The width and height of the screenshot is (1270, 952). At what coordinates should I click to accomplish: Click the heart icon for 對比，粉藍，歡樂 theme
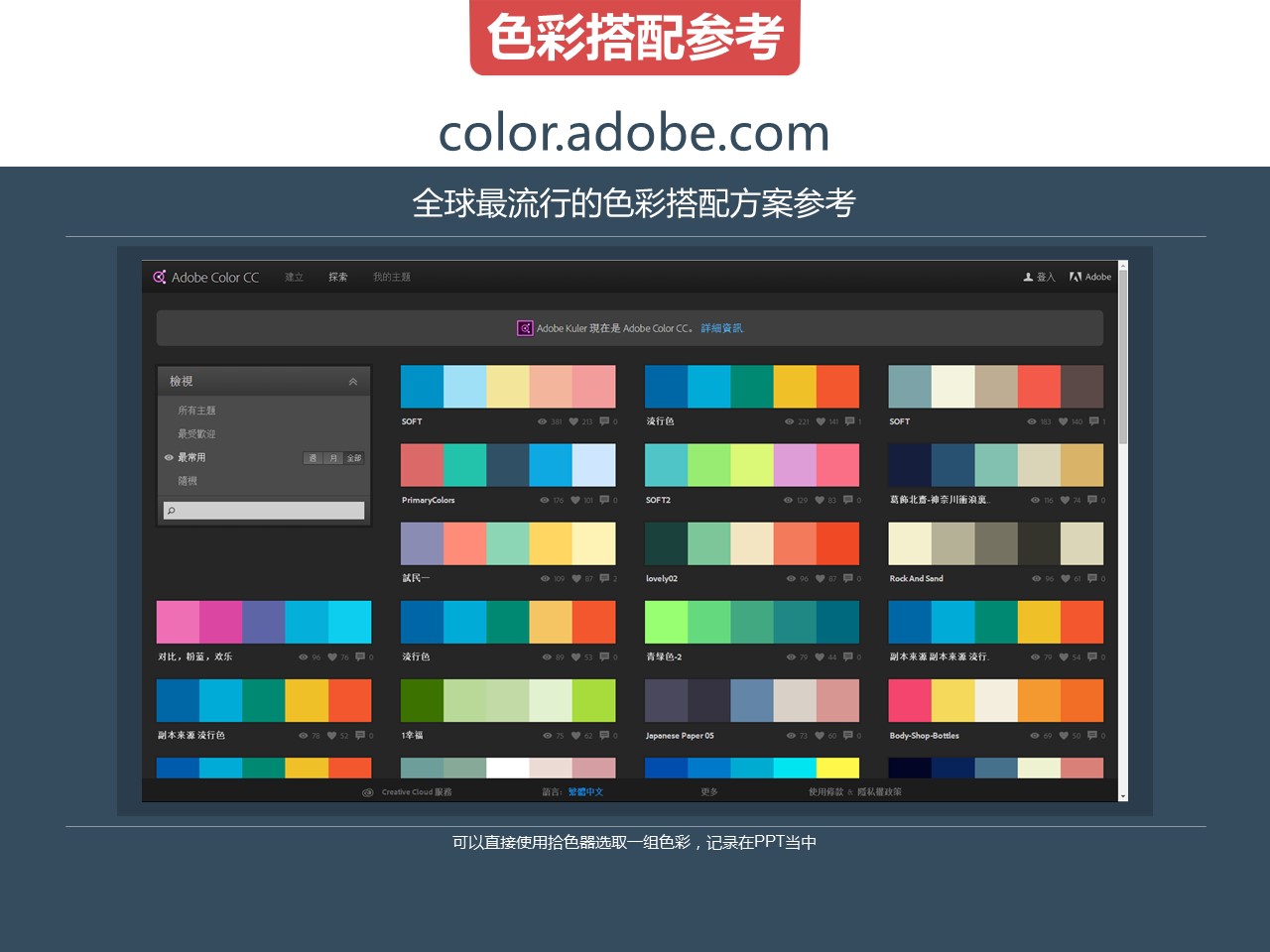tap(332, 656)
